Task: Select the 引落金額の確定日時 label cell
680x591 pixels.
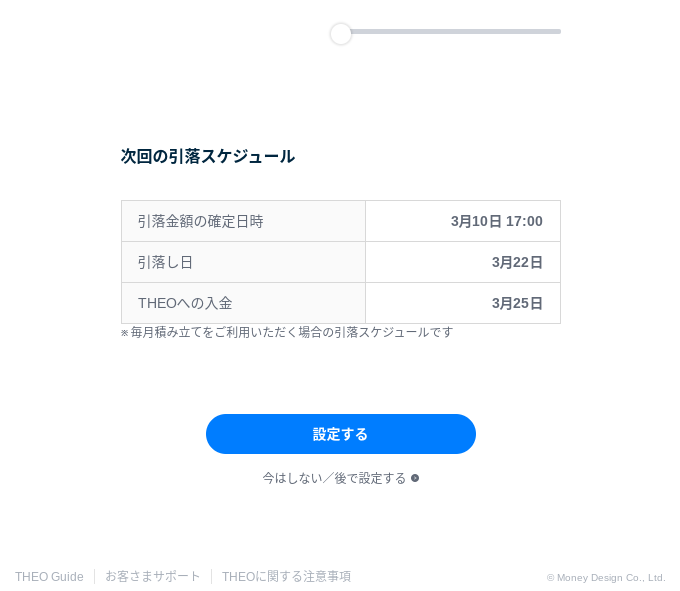Action: pos(243,221)
